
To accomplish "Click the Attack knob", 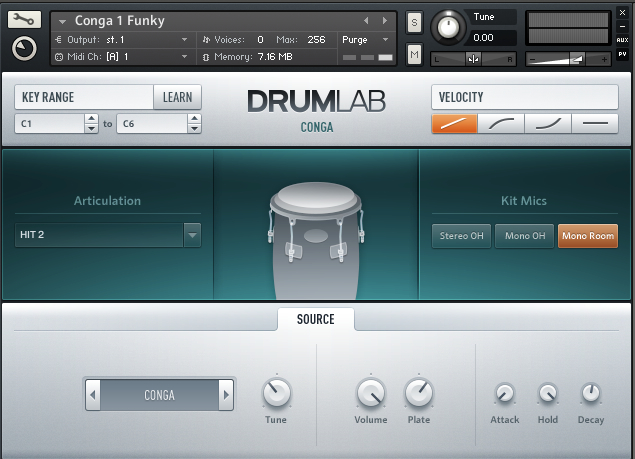I will pyautogui.click(x=505, y=393).
